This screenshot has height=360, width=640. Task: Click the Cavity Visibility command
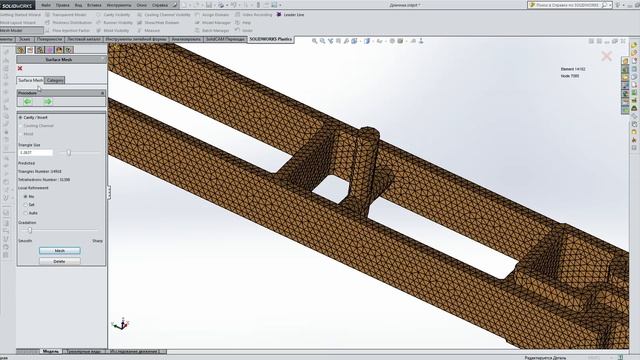point(113,14)
